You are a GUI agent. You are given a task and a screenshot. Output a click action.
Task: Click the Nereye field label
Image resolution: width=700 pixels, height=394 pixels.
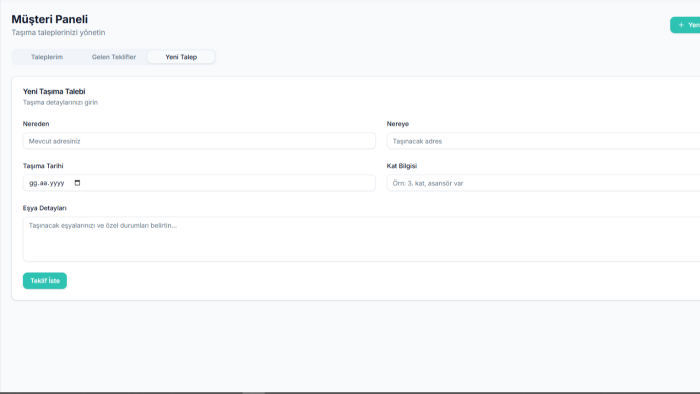point(398,124)
